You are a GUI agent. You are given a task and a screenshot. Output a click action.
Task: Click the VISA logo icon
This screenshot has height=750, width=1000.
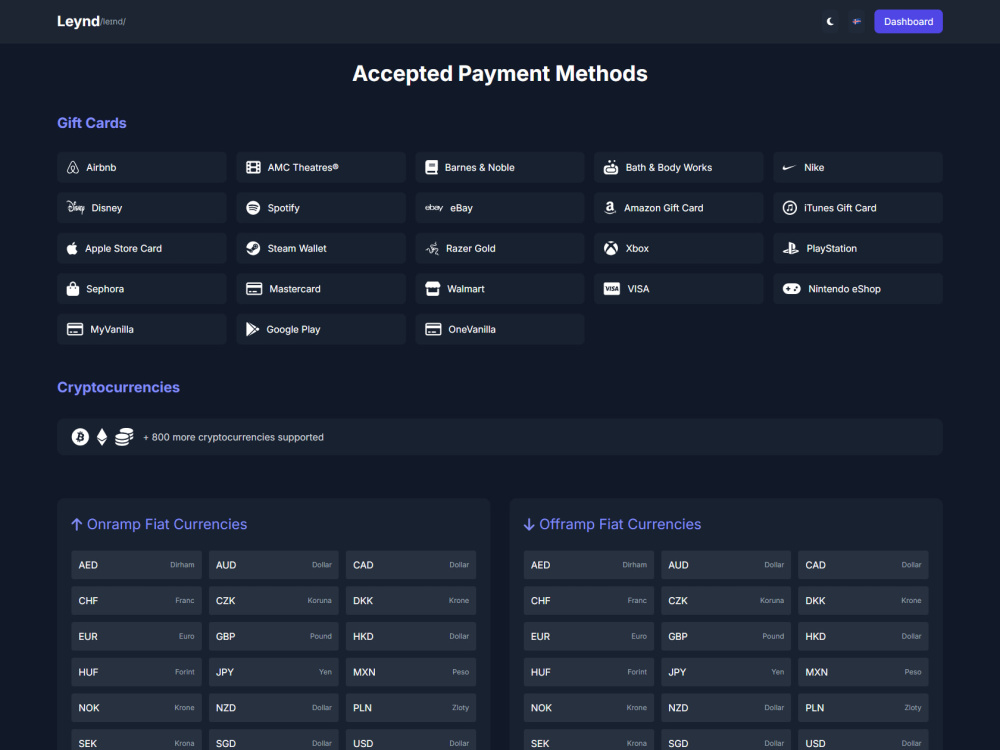point(612,289)
